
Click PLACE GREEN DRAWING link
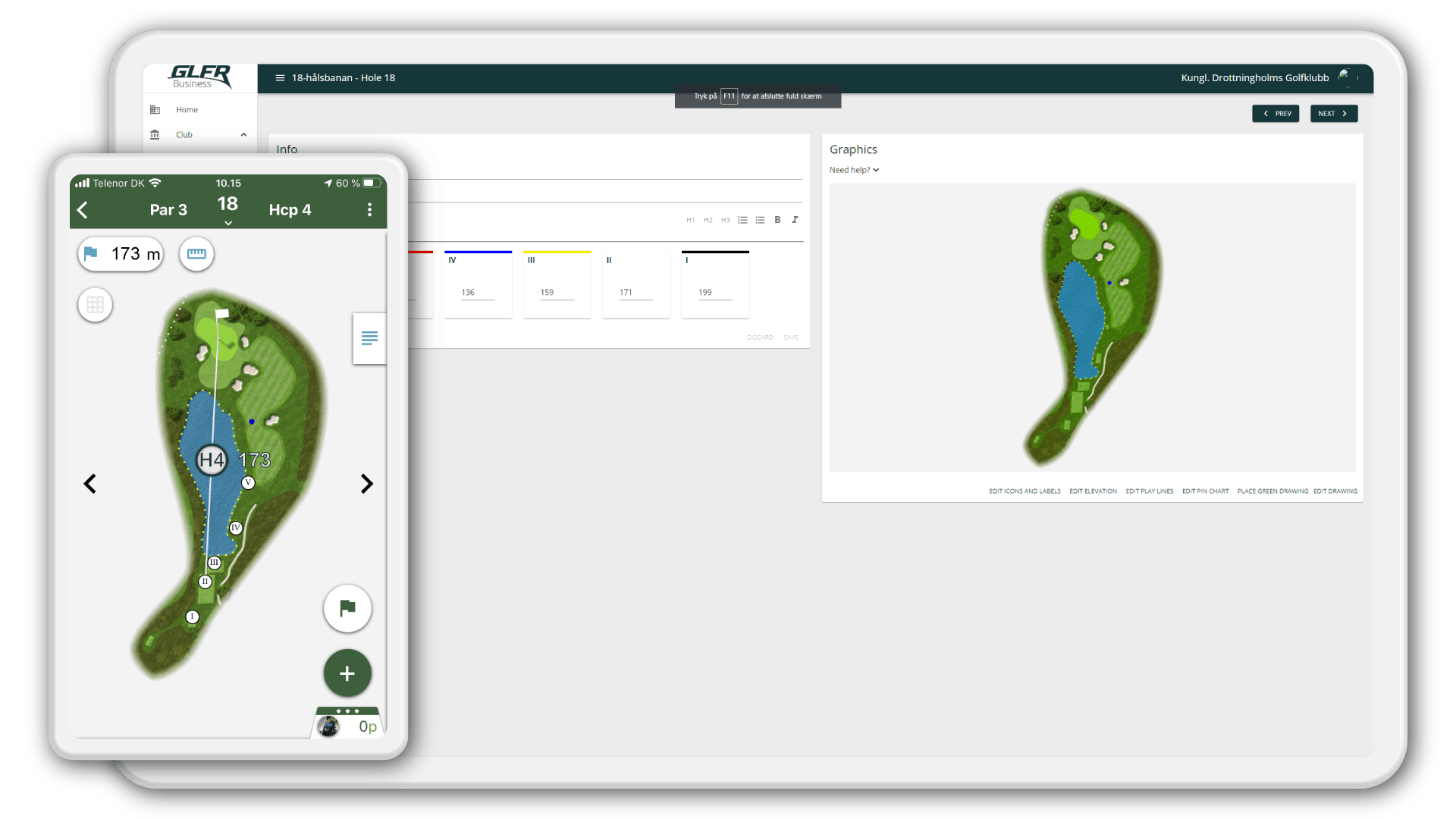(x=1272, y=491)
